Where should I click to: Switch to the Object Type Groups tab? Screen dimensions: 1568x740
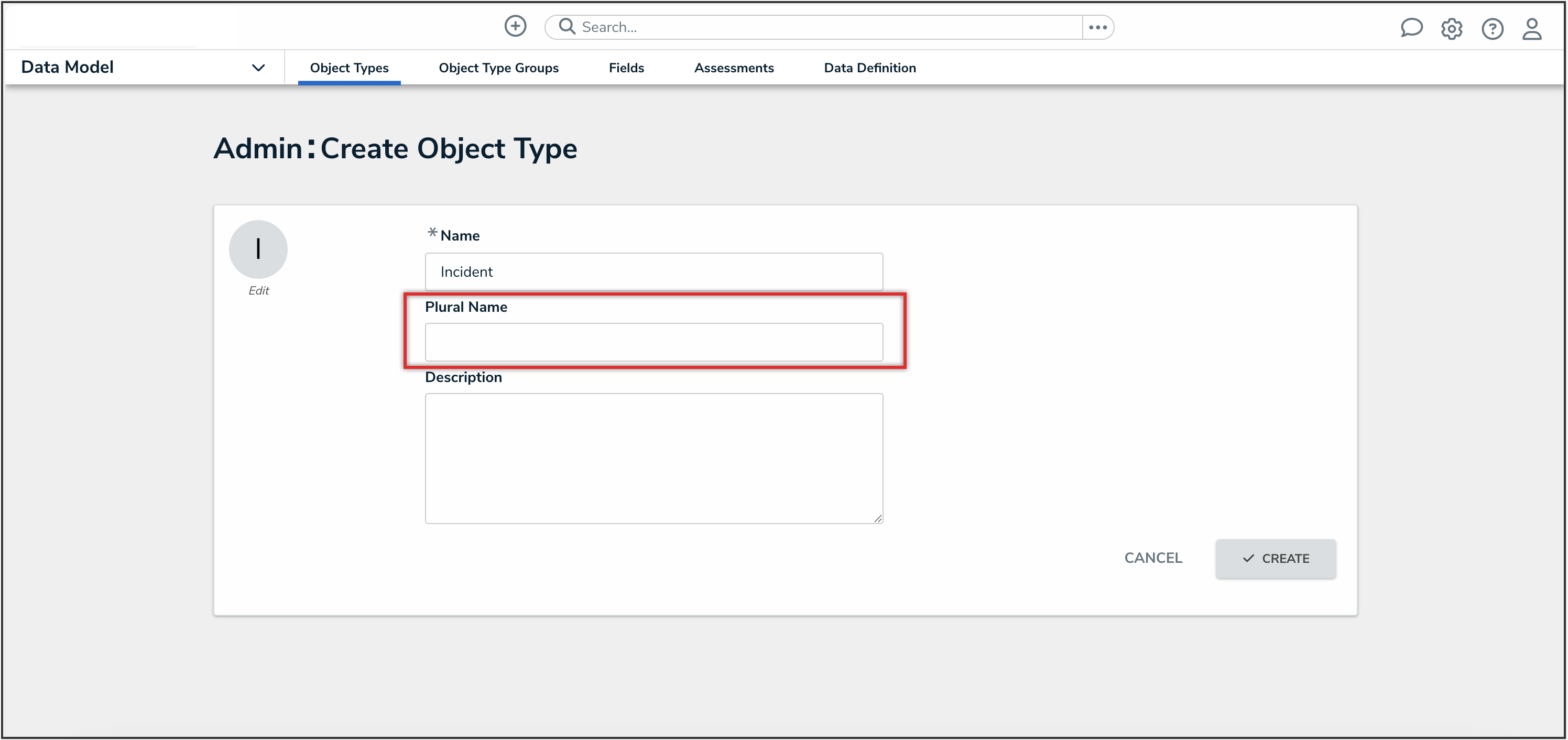498,68
